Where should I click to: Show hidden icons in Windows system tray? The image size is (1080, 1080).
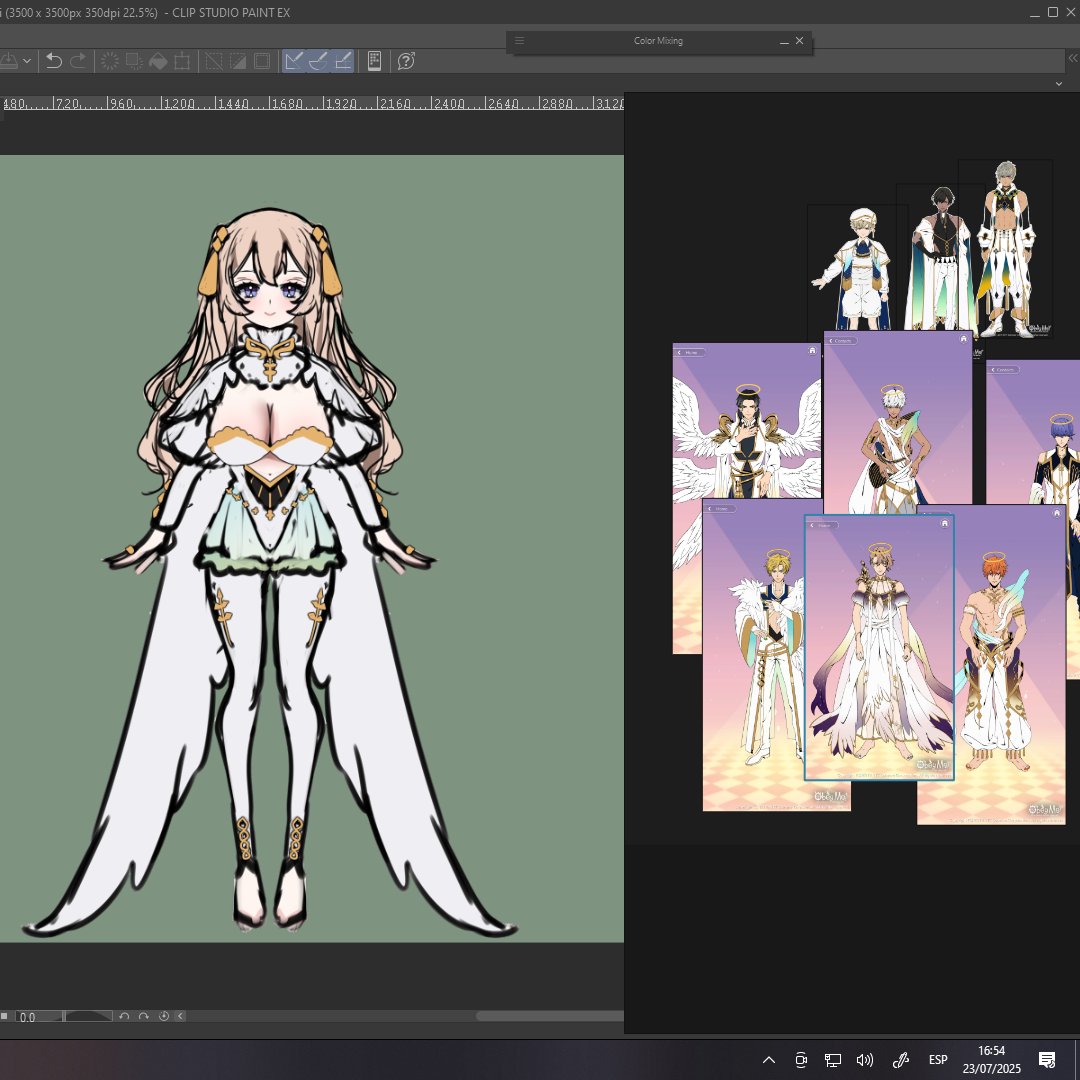coord(769,1059)
